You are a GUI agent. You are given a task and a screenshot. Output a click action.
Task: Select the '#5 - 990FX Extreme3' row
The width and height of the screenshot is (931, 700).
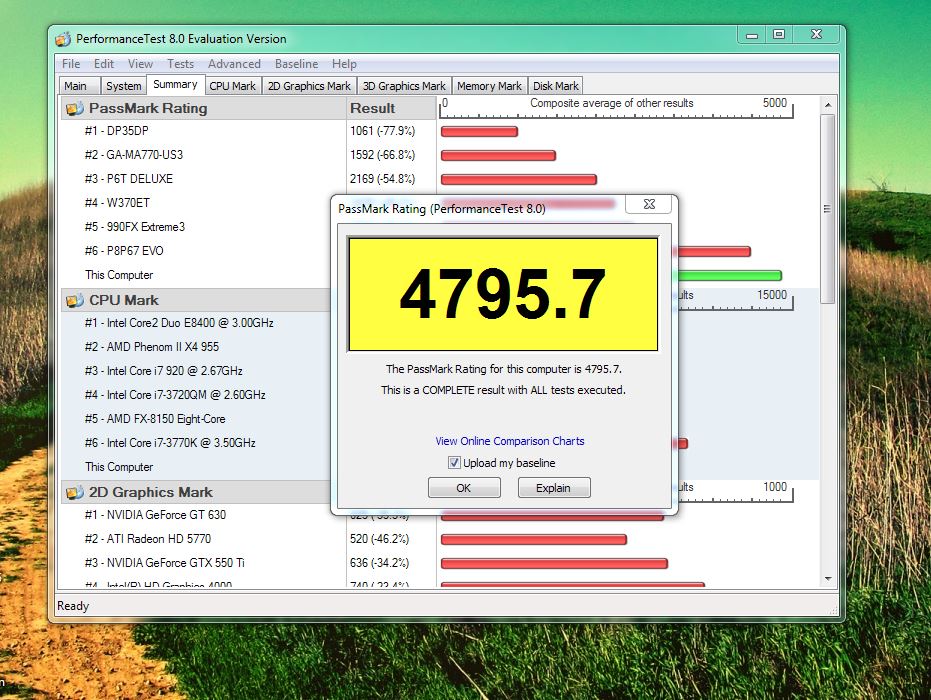click(x=135, y=227)
